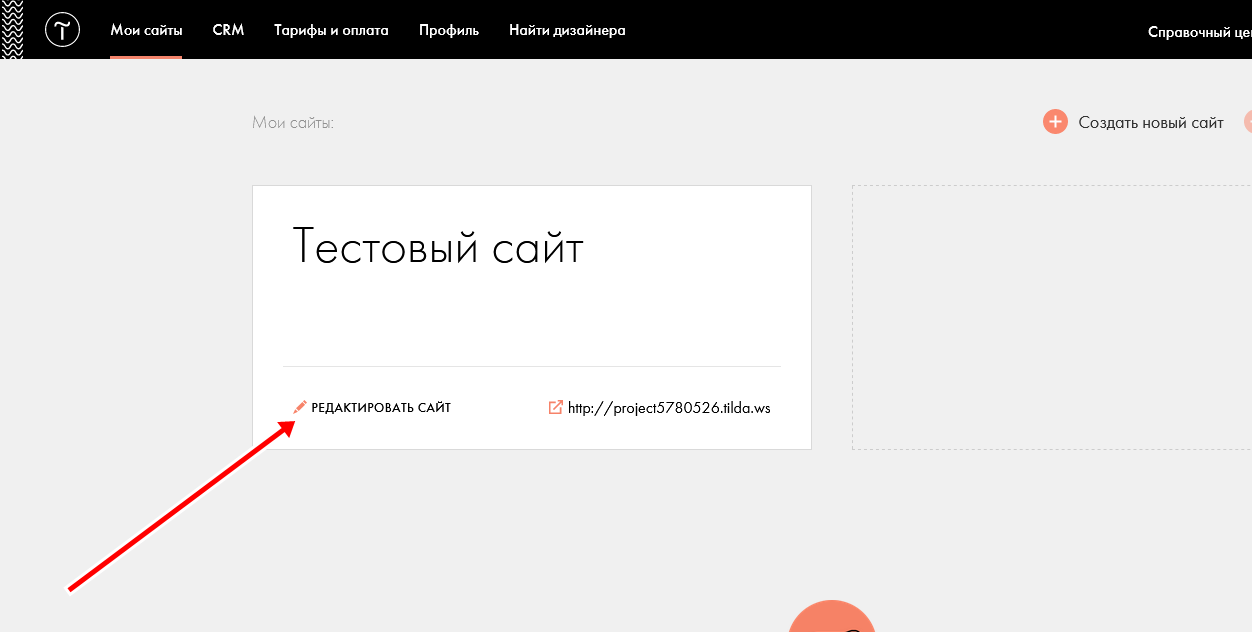
Task: Click the external link icon beside the project URL
Action: click(556, 407)
